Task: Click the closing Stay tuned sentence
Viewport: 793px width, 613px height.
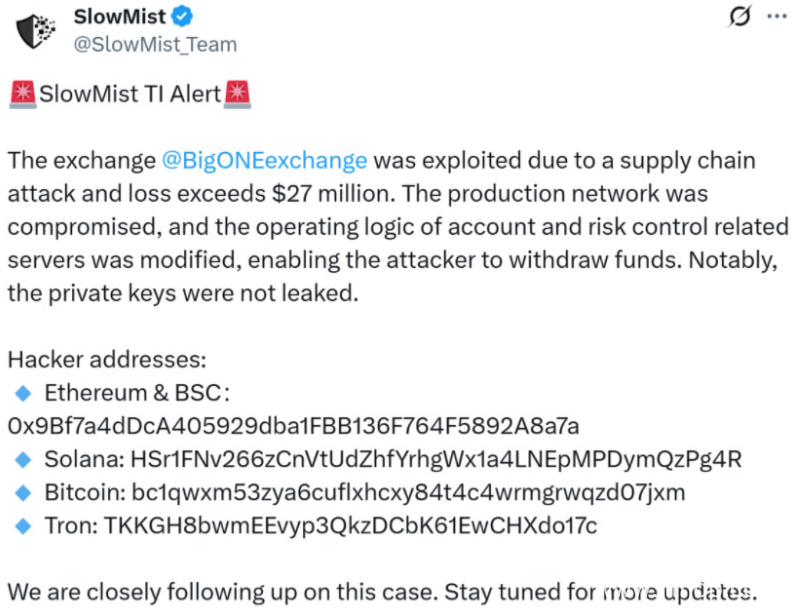Action: tap(380, 590)
